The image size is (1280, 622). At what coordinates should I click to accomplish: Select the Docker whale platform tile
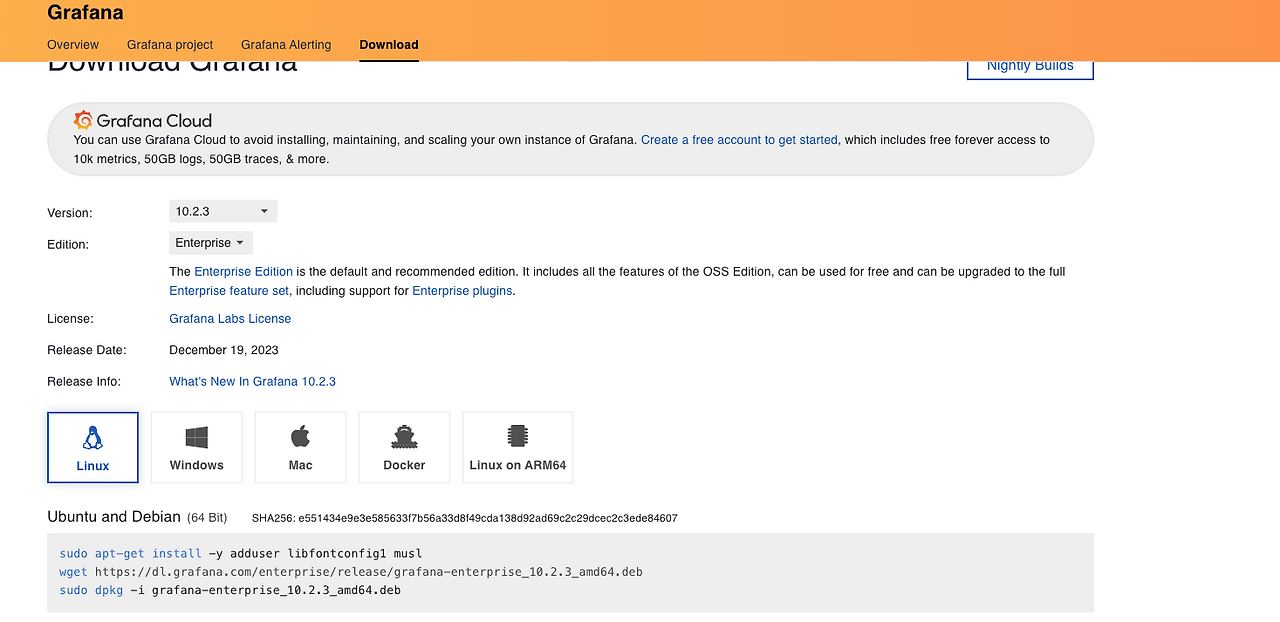404,447
